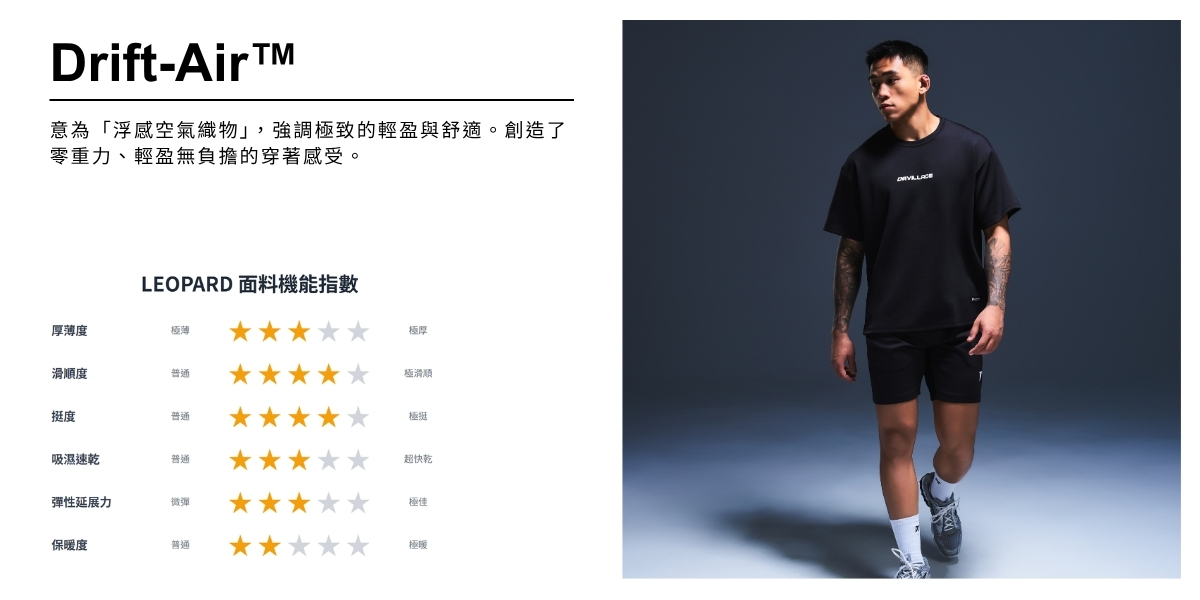Viewport: 1200px width, 600px height.
Task: Click the 厚薄度 label
Action: tap(69, 330)
